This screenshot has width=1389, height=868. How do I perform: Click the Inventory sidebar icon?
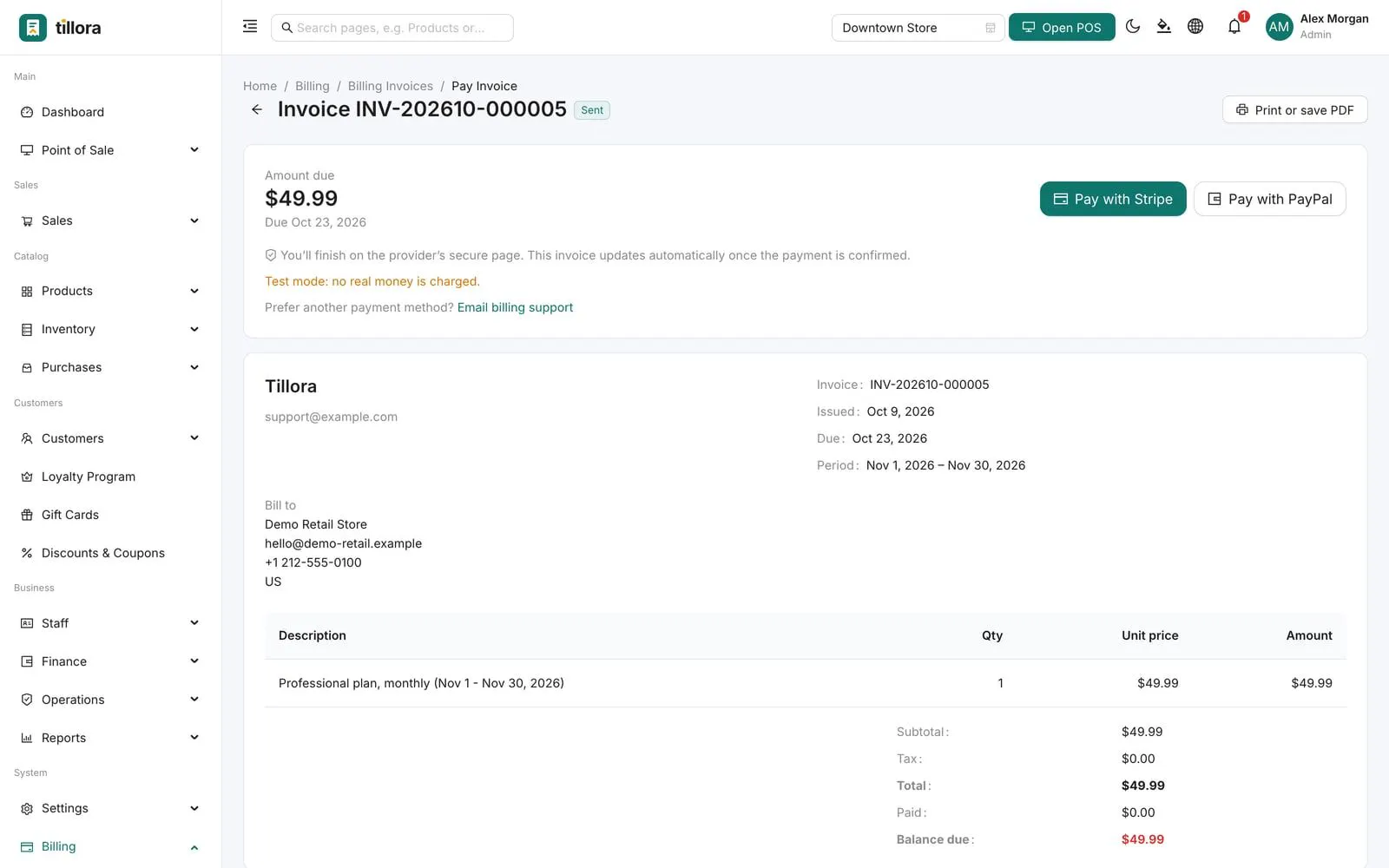(x=27, y=329)
